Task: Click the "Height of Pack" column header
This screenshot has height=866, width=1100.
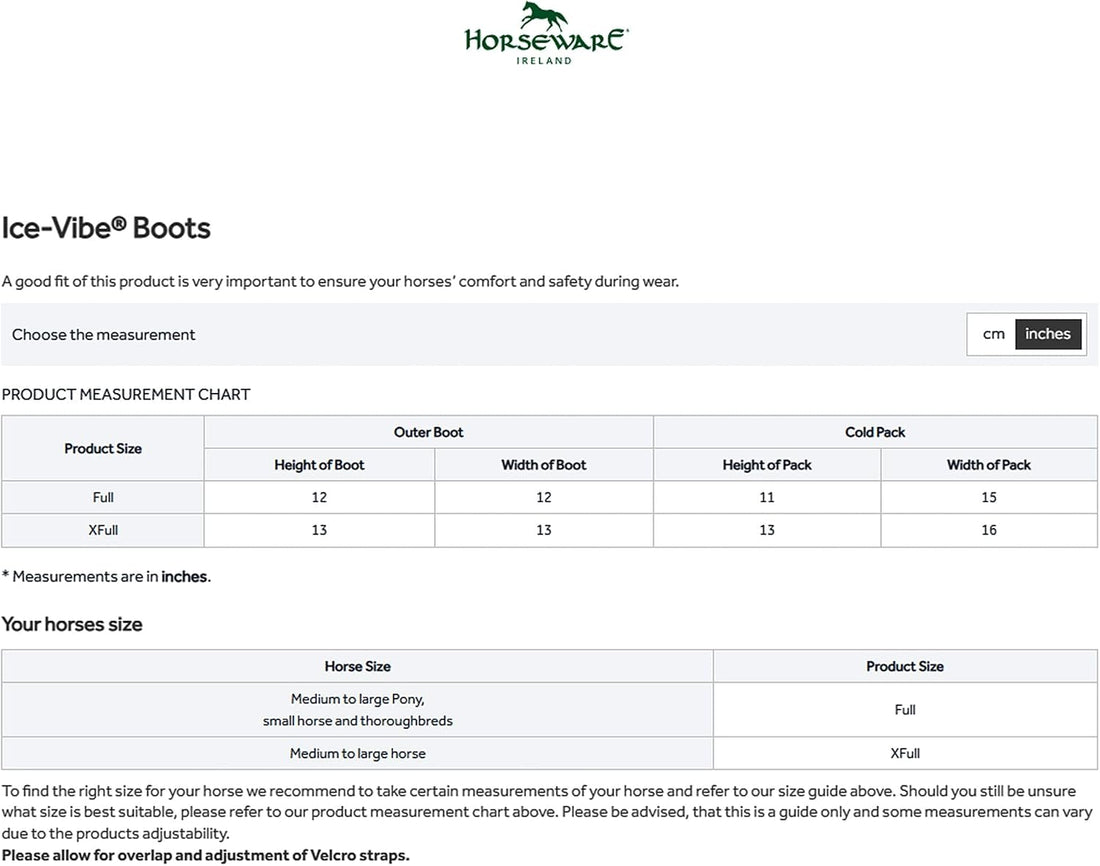Action: 767,465
